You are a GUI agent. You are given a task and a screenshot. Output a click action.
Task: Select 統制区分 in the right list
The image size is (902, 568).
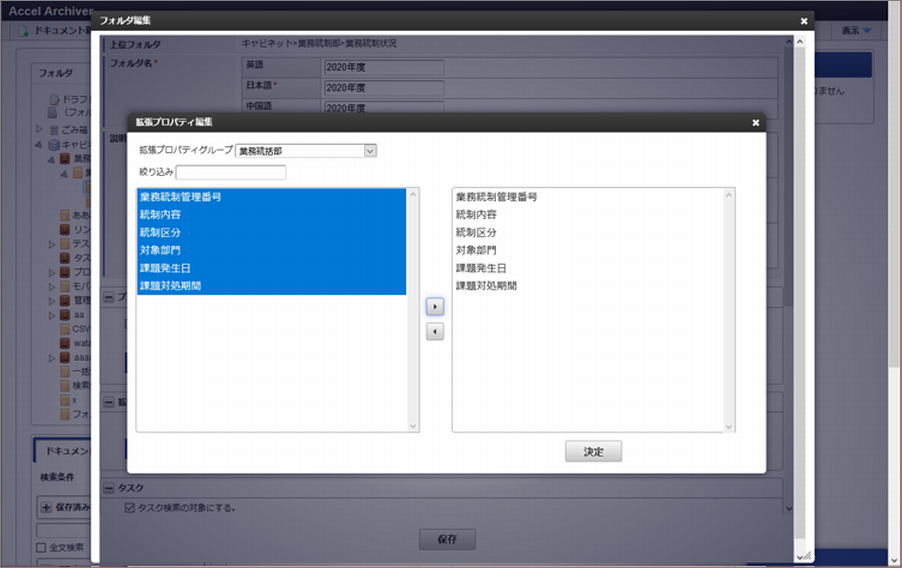point(587,232)
